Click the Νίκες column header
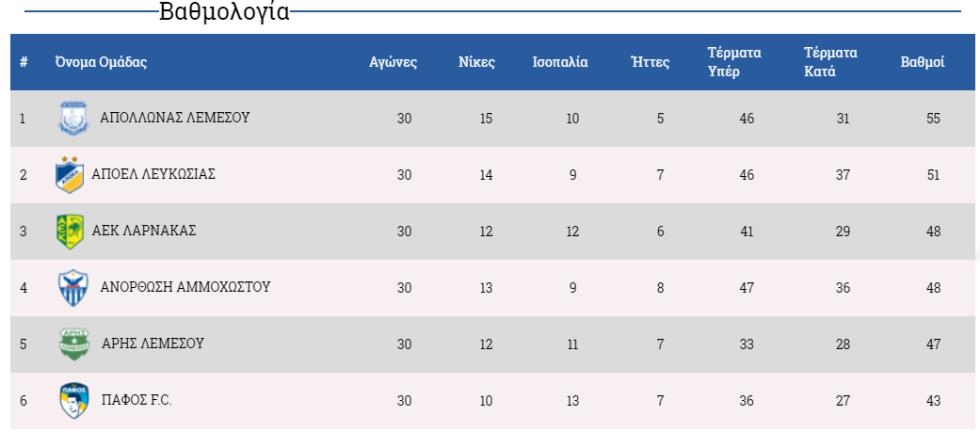 477,62
